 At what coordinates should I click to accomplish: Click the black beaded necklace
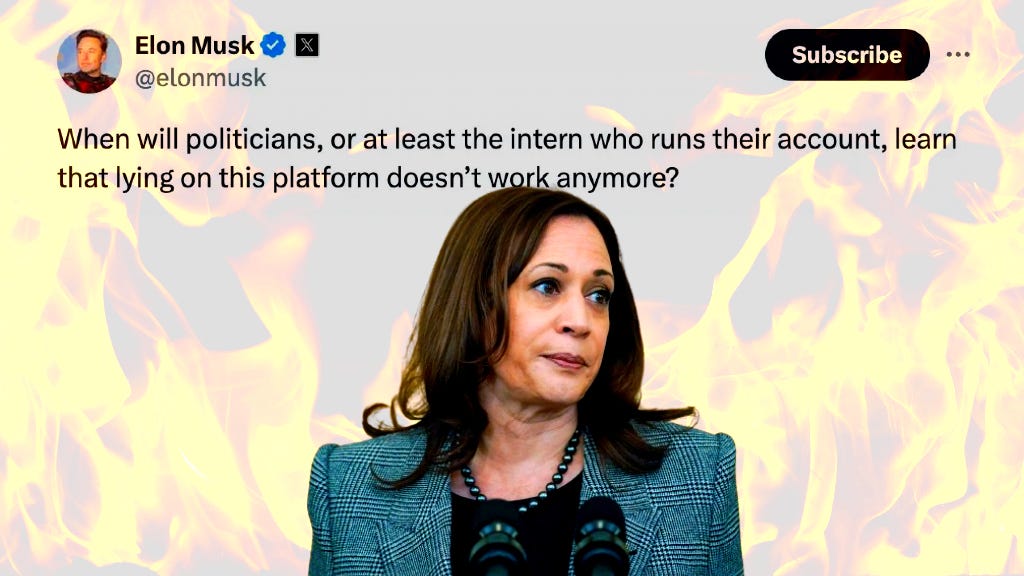(x=522, y=473)
